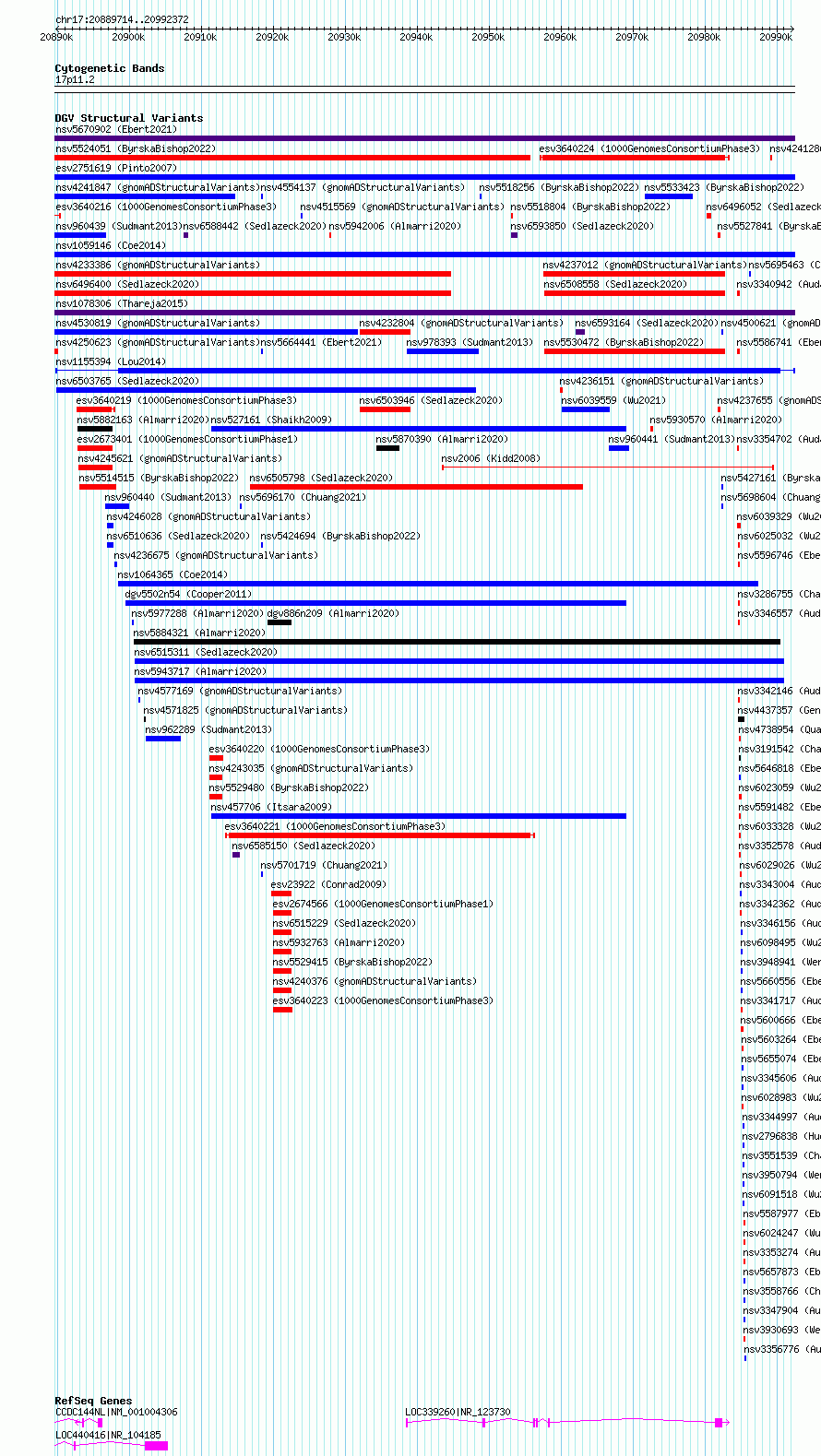Open nsv5530472 (ByrskaBishop2022) label

pyautogui.click(x=623, y=342)
